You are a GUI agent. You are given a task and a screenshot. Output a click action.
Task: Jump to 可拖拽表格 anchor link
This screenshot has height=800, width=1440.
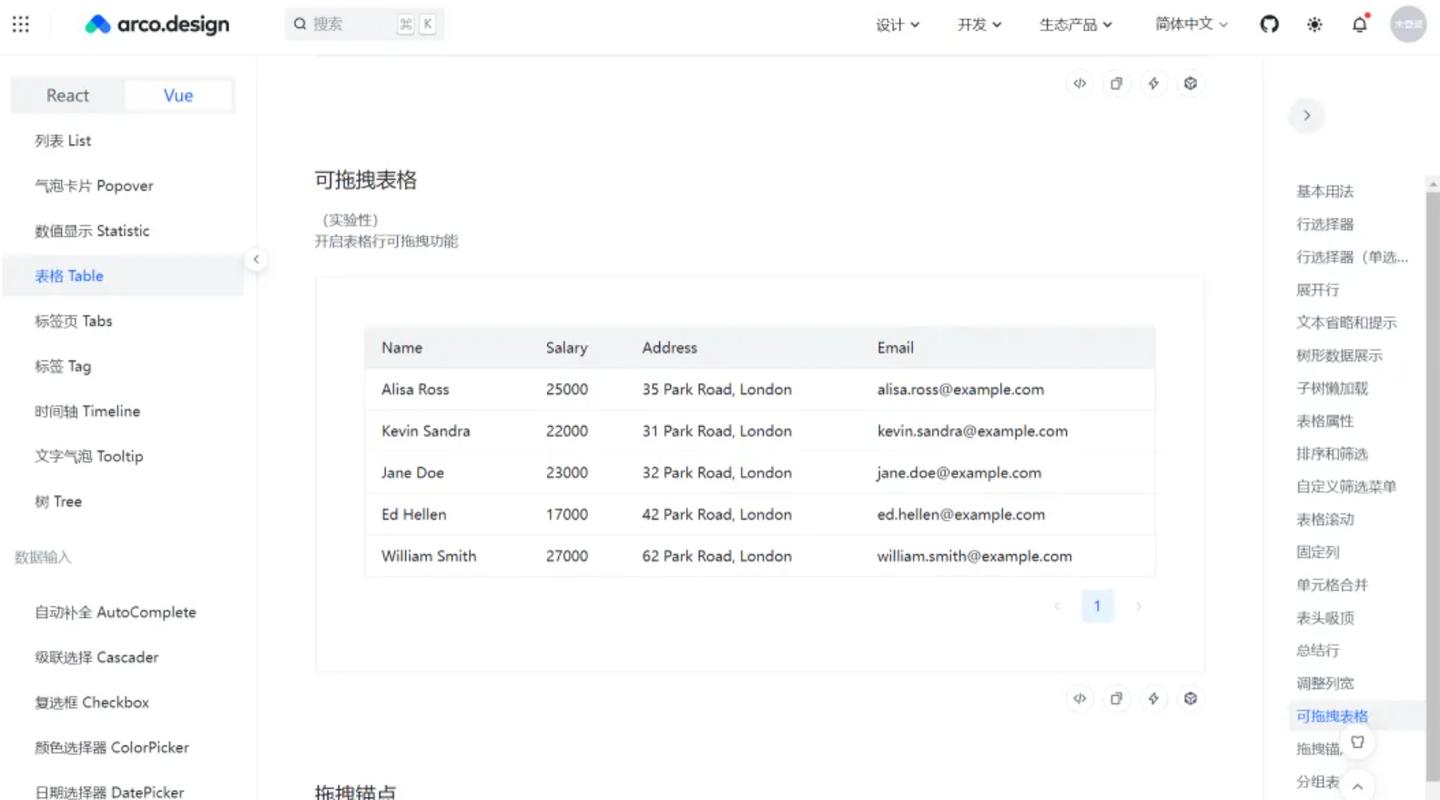pyautogui.click(x=1332, y=716)
